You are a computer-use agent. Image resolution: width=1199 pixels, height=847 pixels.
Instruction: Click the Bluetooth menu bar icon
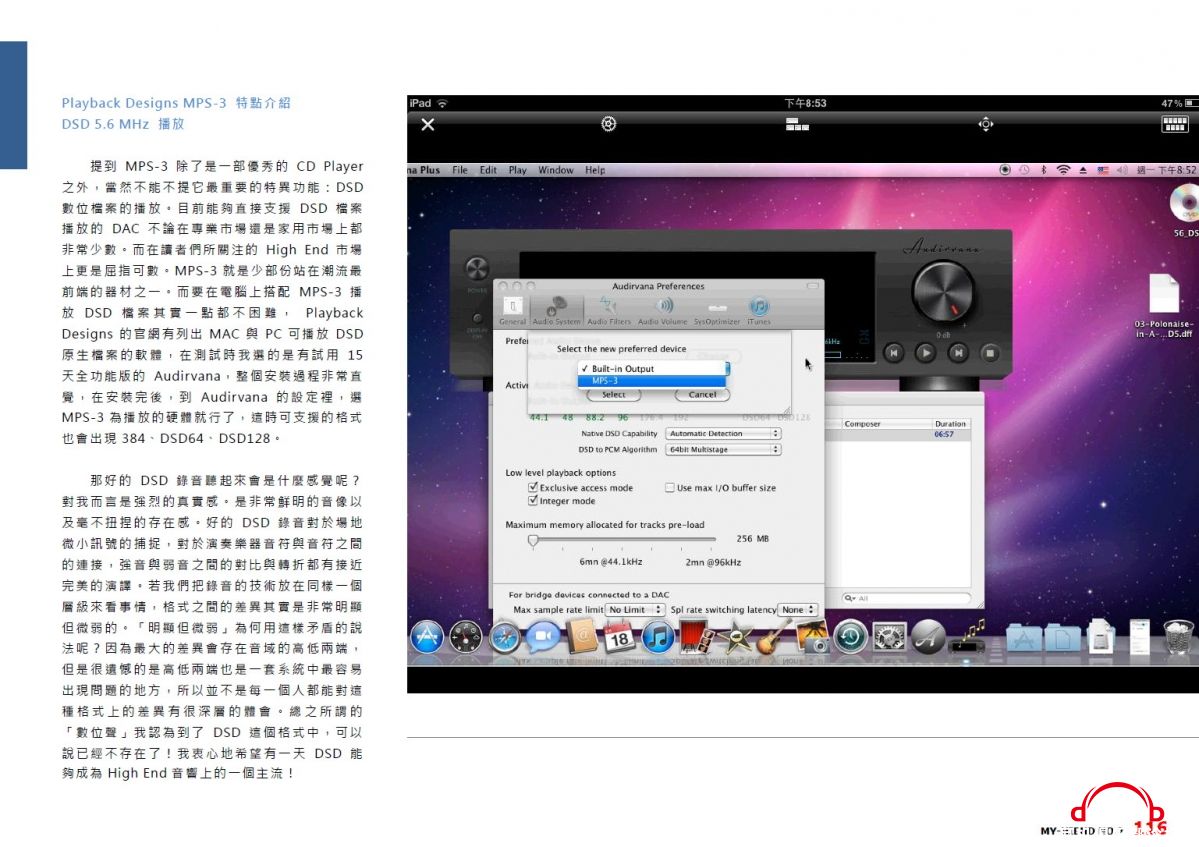1043,170
